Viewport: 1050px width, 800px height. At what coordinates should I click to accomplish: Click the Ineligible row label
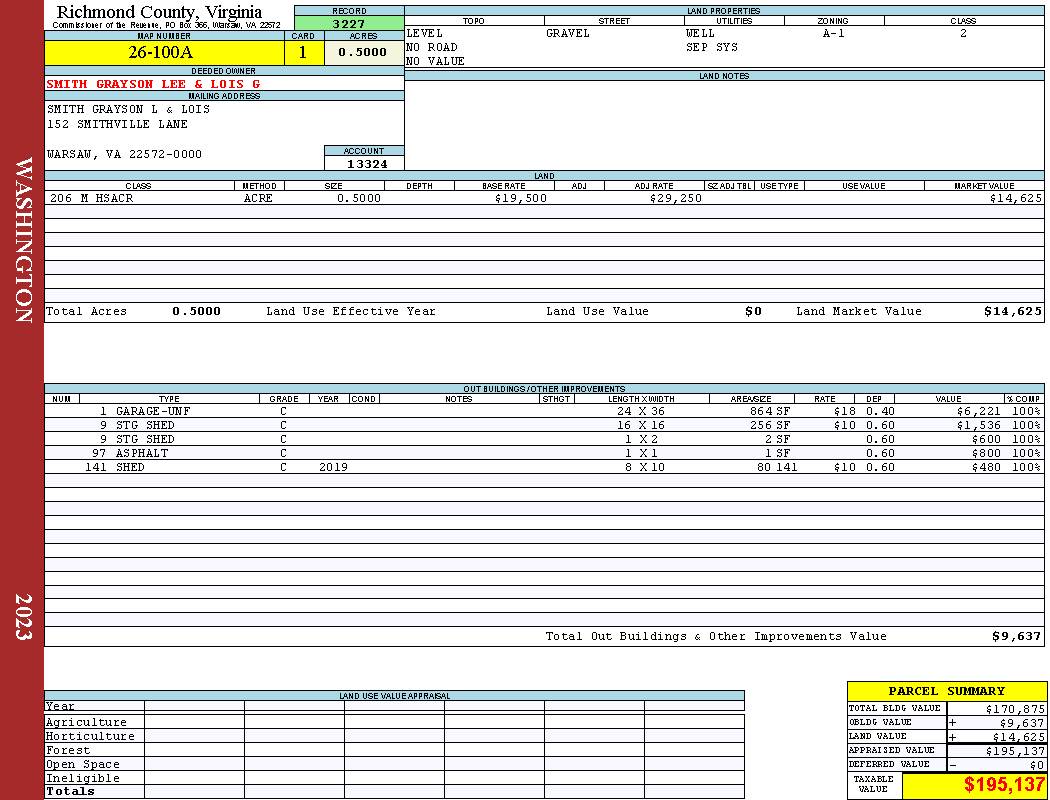pos(82,779)
